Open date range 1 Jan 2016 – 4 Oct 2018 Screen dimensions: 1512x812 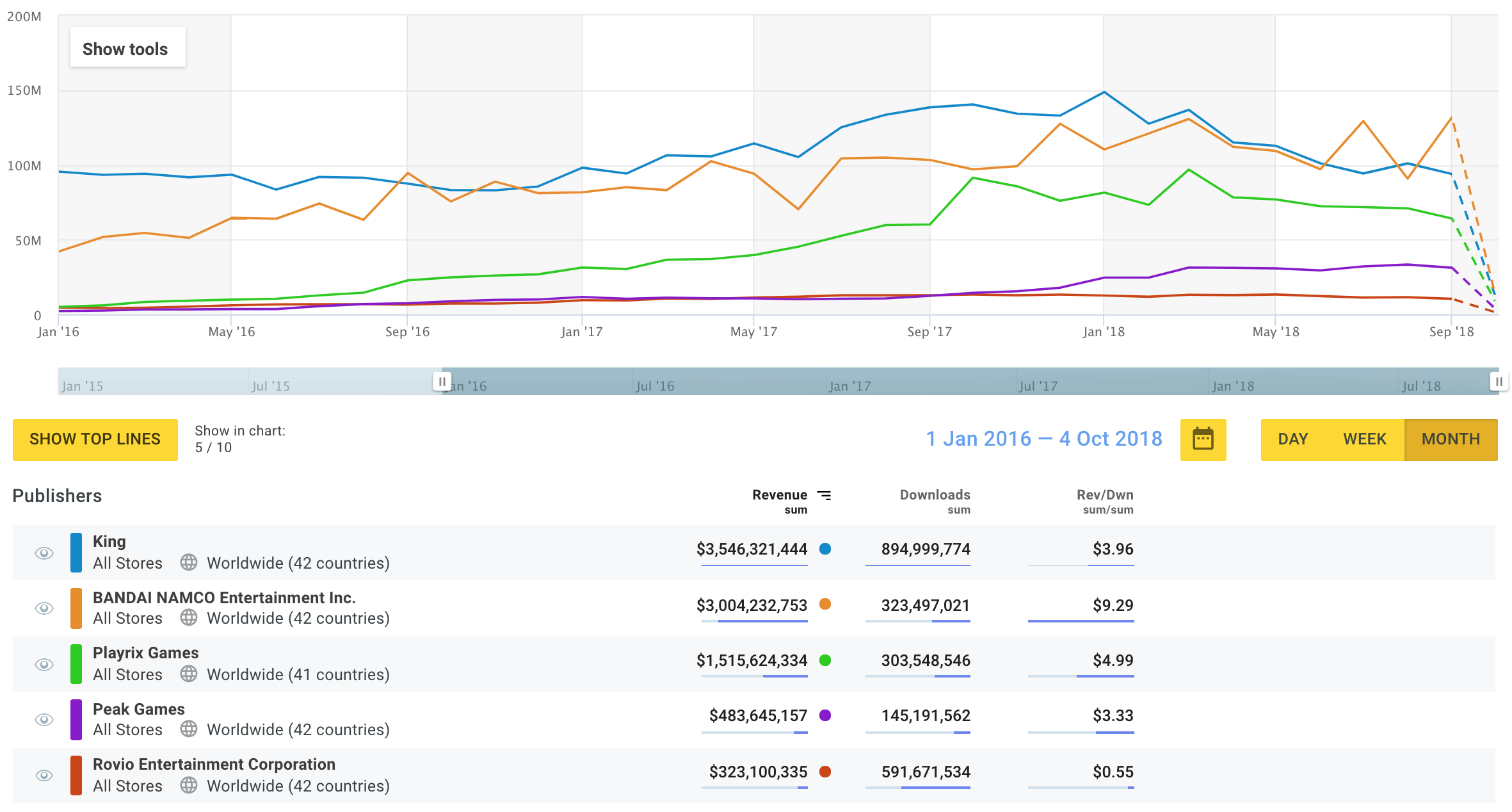coord(1043,439)
